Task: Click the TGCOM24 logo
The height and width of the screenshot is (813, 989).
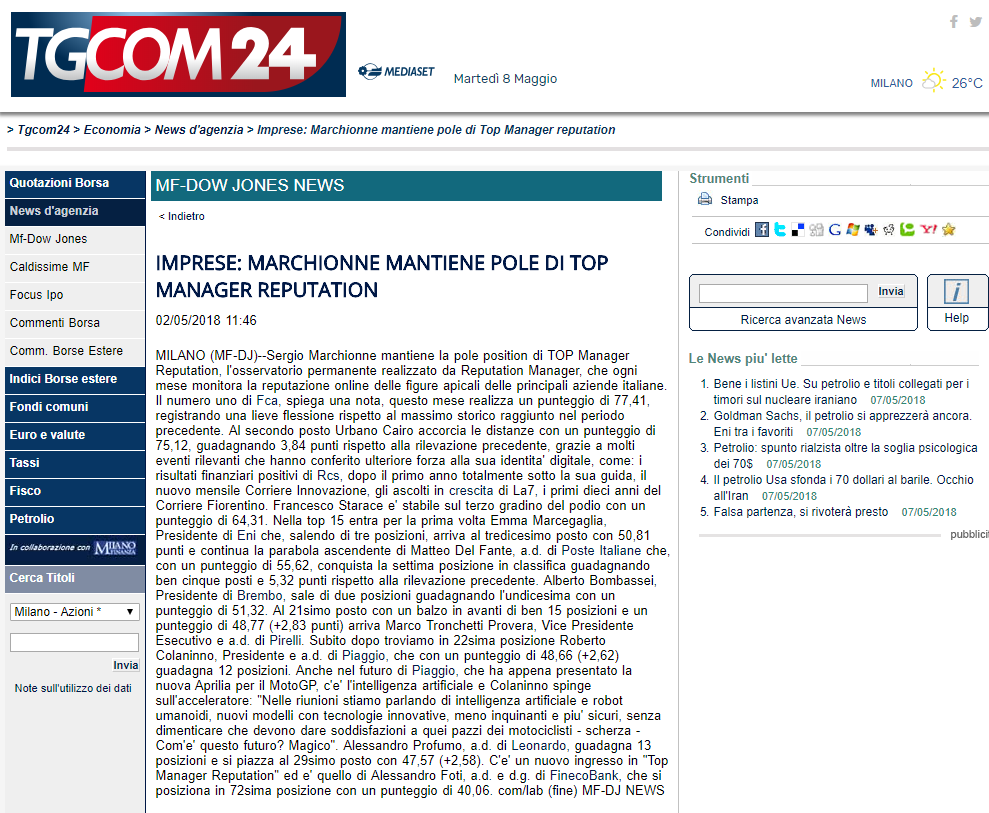Action: pos(178,54)
